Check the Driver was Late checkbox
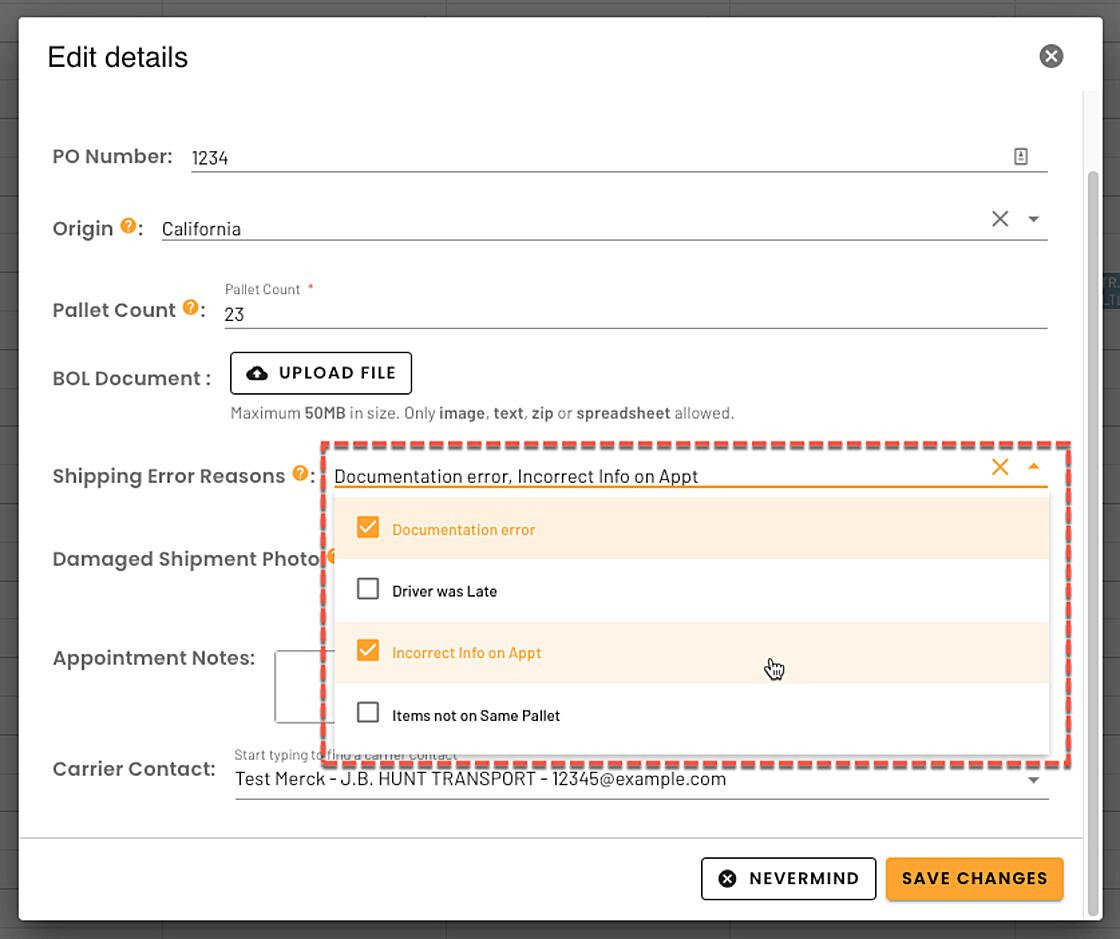Viewport: 1120px width, 939px height. coord(368,589)
